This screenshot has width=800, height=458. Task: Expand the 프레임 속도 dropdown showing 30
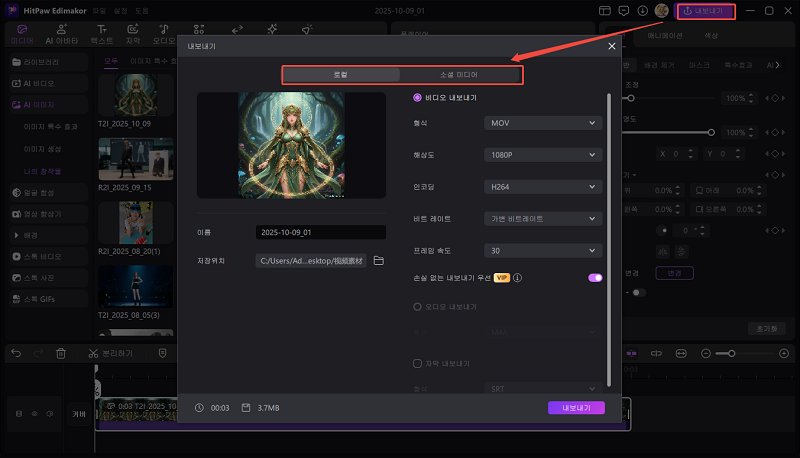542,250
